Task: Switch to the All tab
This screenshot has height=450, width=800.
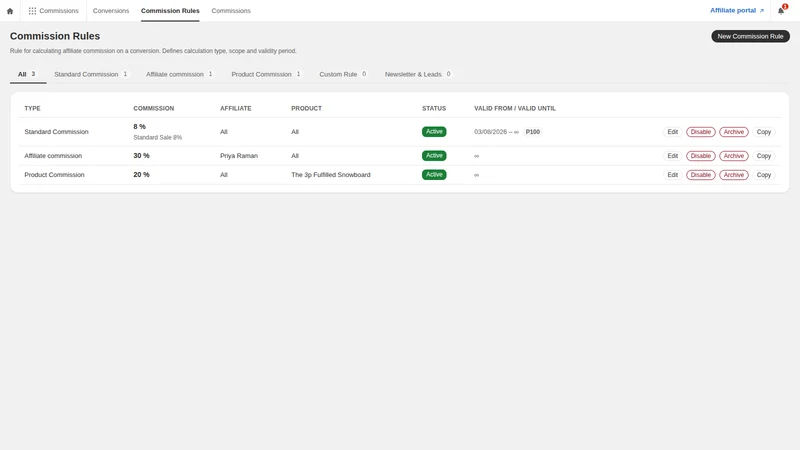Action: click(x=28, y=74)
